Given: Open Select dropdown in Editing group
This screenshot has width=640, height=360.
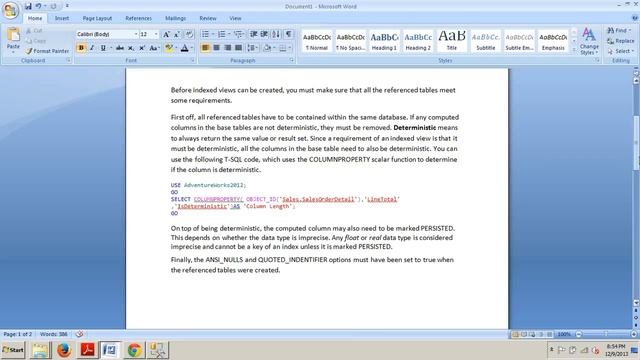Looking at the screenshot, I should click(620, 51).
